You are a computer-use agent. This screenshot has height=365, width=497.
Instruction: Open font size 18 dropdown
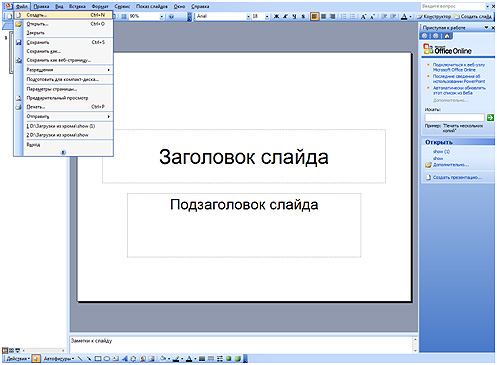point(267,16)
